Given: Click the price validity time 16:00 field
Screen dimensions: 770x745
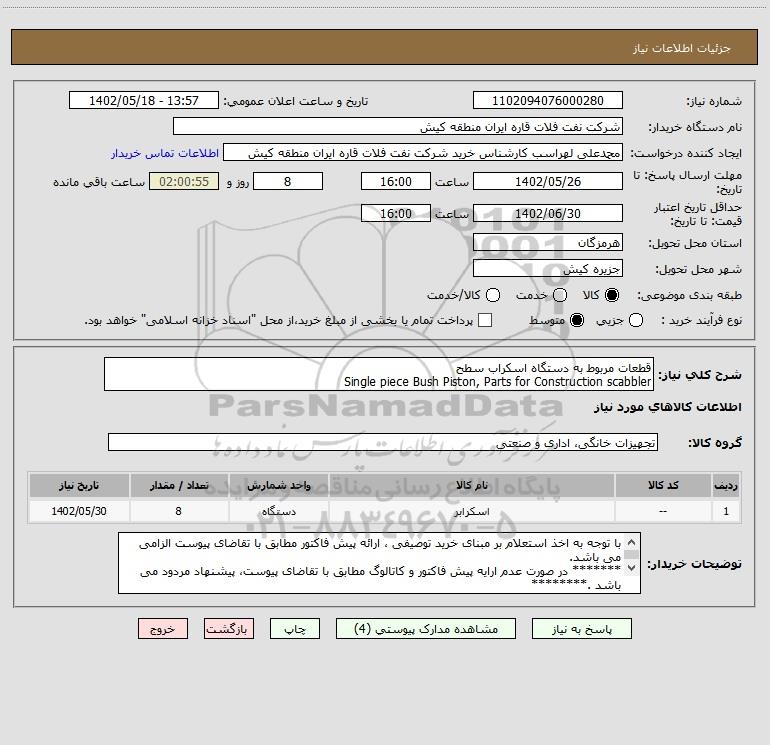Looking at the screenshot, I should (x=396, y=213).
